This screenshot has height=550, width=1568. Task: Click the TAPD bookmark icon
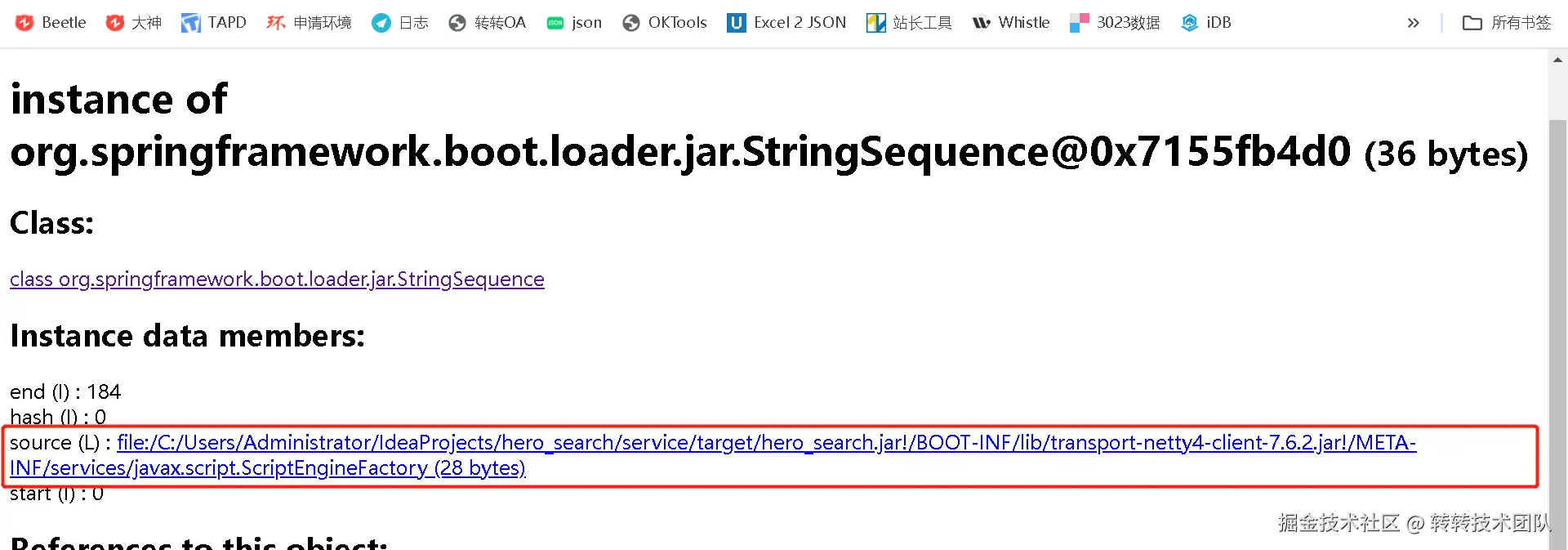(190, 23)
